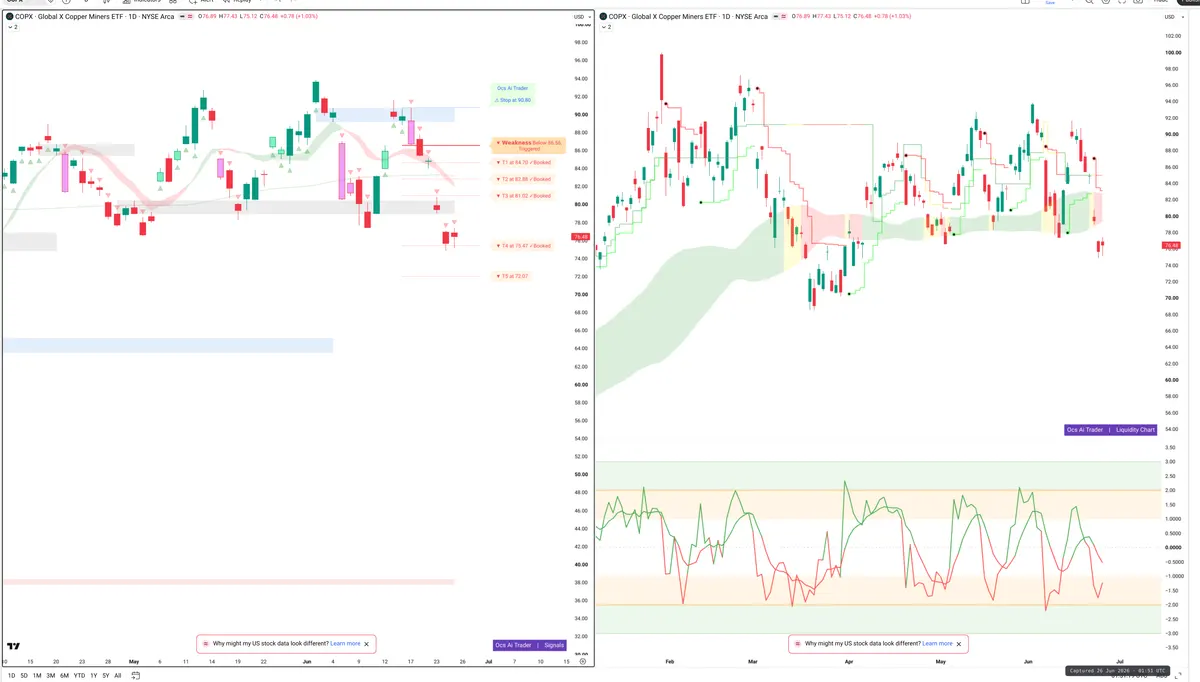The width and height of the screenshot is (1200, 682).
Task: Click the Stop at 90.80 label
Action: coord(513,100)
